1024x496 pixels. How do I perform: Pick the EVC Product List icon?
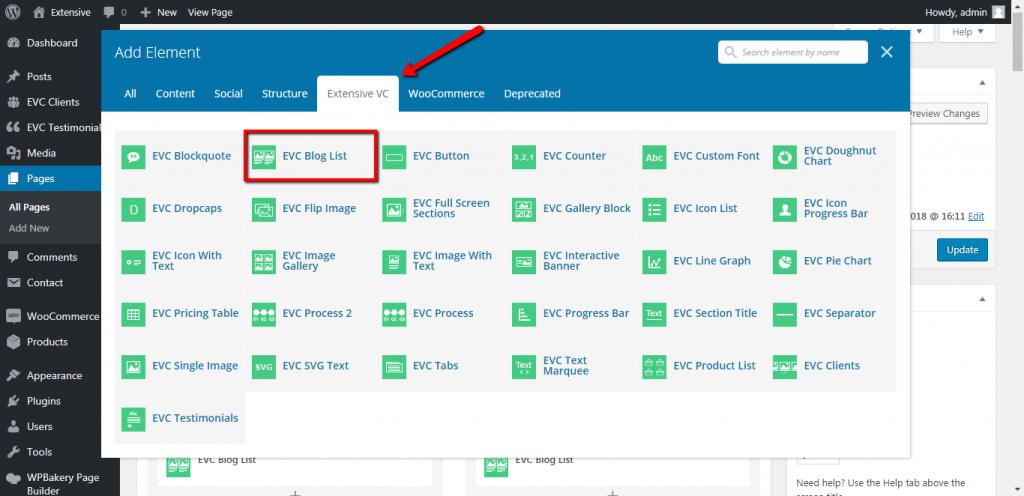point(654,366)
